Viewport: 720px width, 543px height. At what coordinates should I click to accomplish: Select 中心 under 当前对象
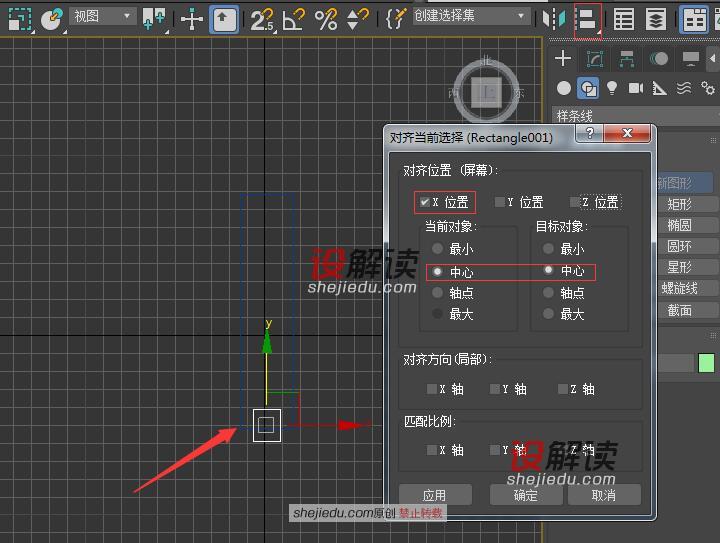437,272
